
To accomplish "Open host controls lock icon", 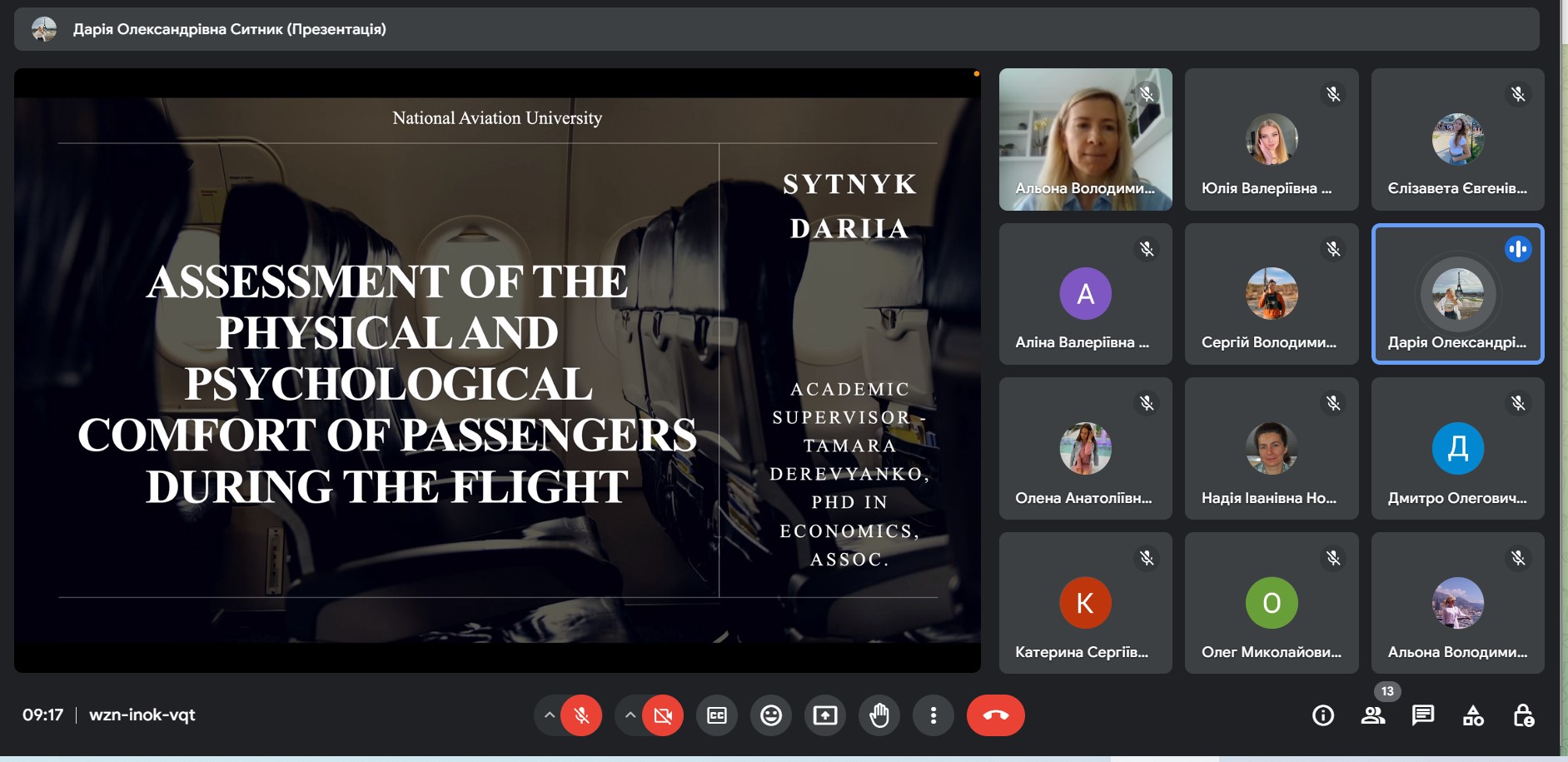I will coord(1523,715).
